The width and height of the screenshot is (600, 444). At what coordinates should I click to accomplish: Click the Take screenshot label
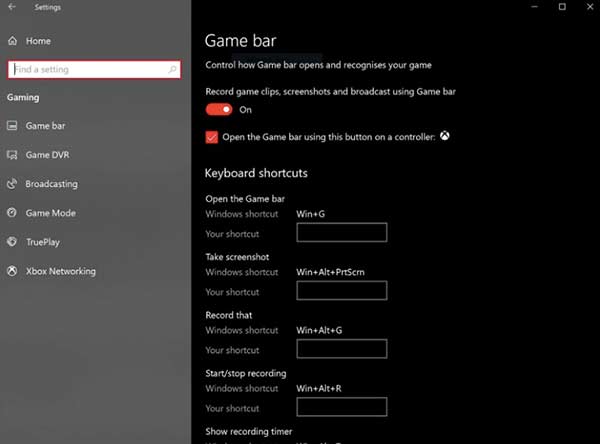click(237, 257)
